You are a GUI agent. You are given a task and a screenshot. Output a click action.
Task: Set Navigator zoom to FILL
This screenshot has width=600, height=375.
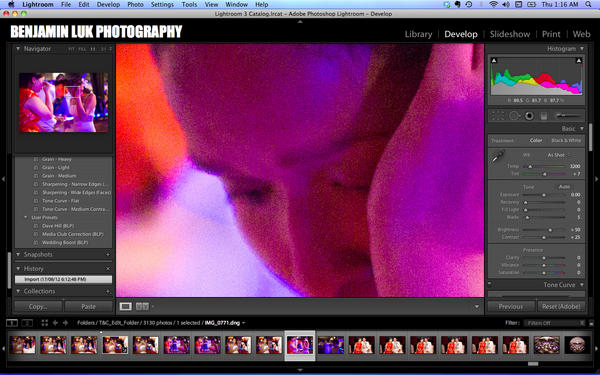tap(82, 49)
